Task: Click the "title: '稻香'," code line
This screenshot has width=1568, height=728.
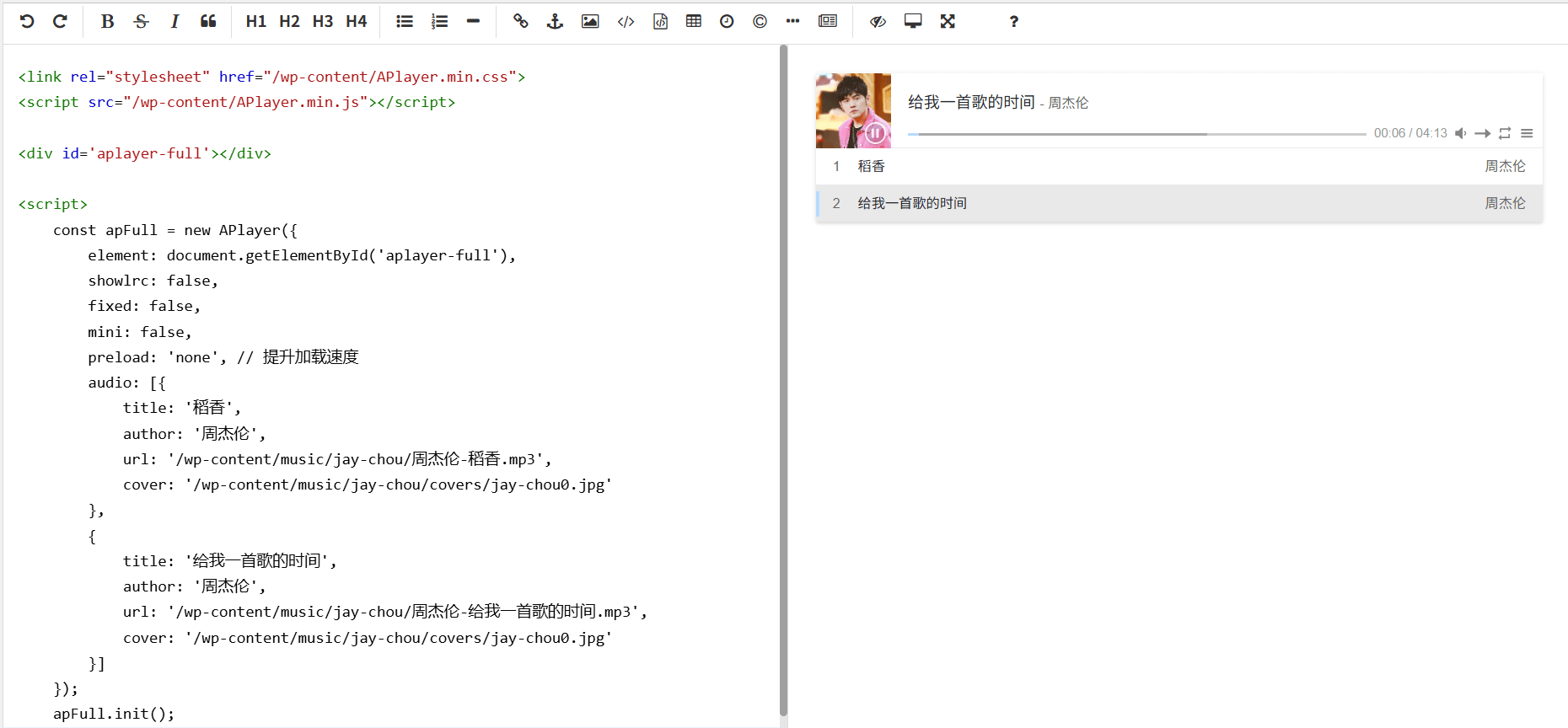Action: coord(182,408)
